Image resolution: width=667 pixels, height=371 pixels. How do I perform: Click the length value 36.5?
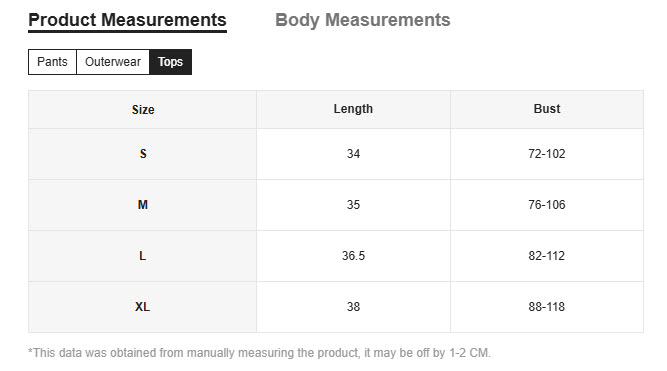pos(353,256)
